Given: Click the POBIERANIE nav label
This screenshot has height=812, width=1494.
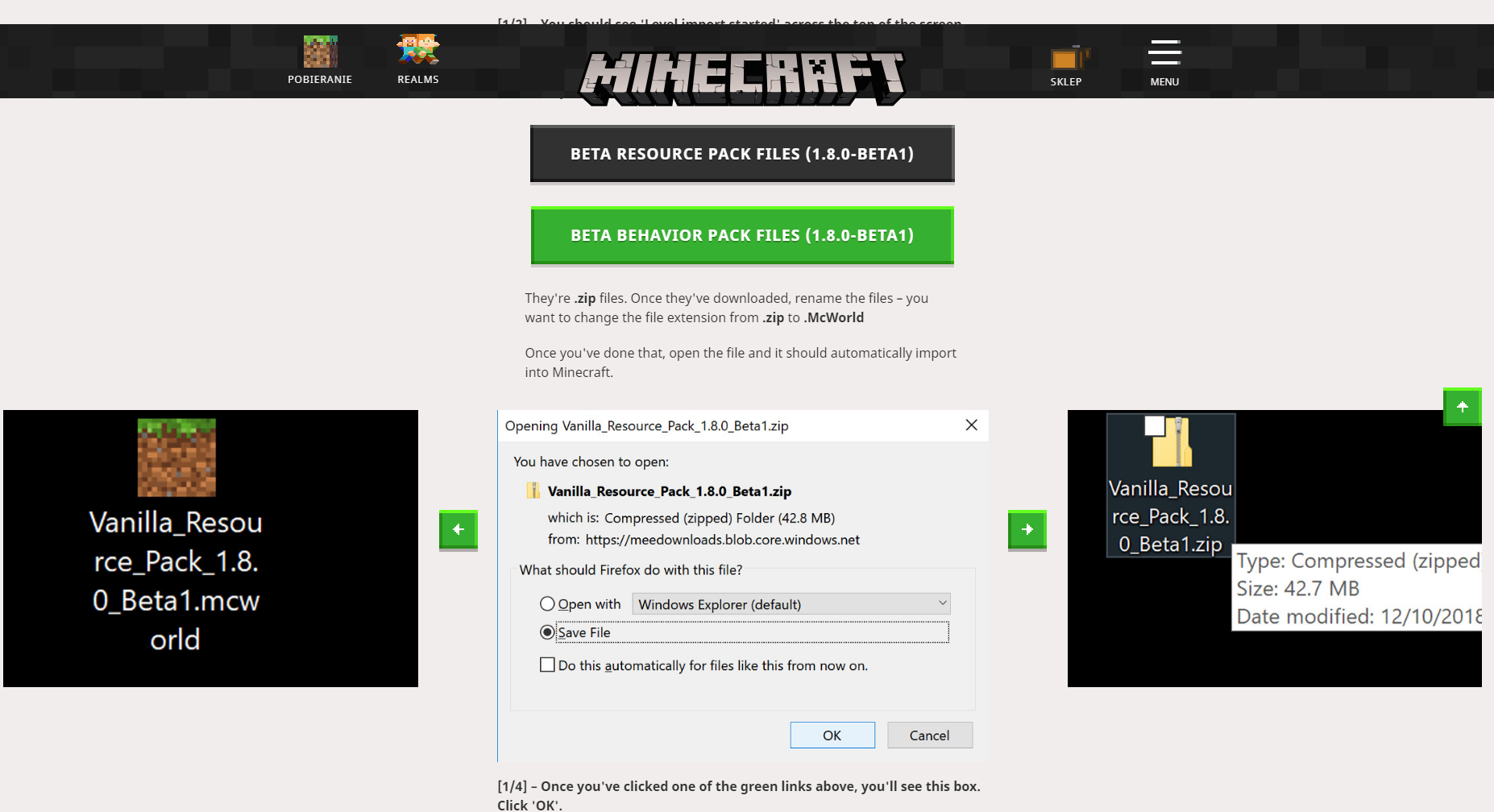Looking at the screenshot, I should point(320,80).
